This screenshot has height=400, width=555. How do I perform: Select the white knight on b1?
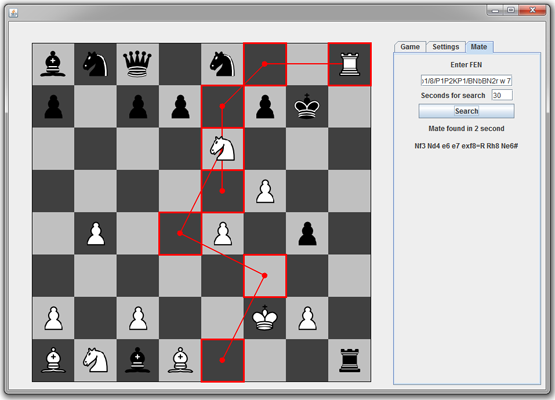pyautogui.click(x=95, y=360)
